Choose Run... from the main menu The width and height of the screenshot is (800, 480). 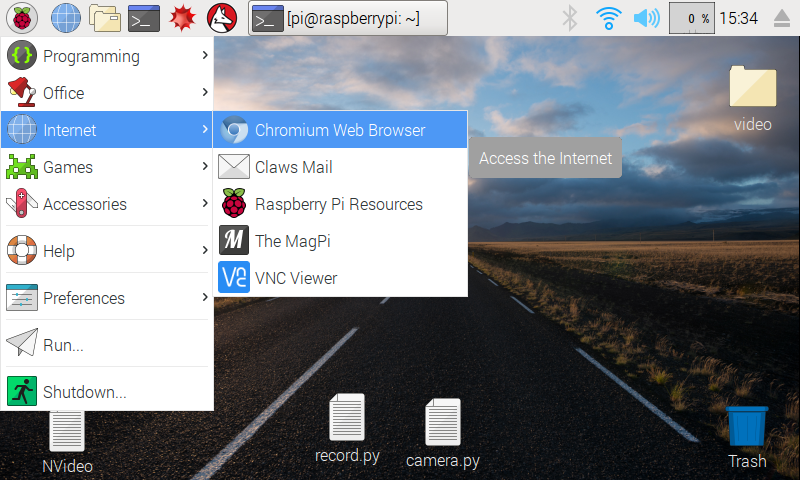click(x=107, y=345)
